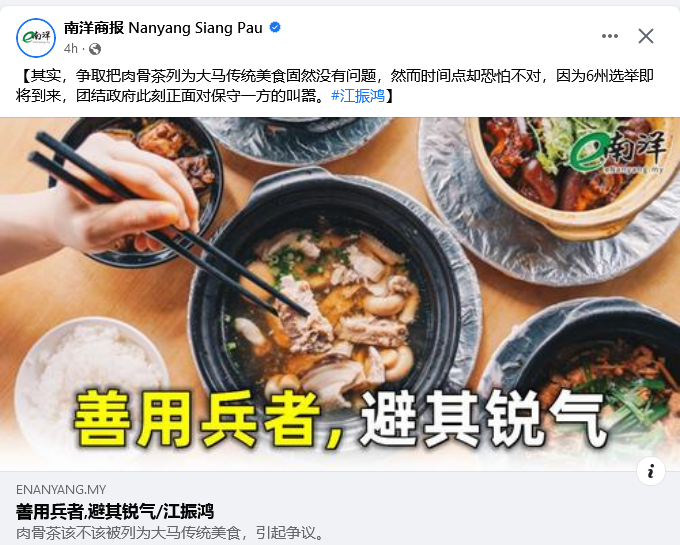The height and width of the screenshot is (545, 680).
Task: Click the ENANYANG.MY source domain
Action: tap(61, 490)
